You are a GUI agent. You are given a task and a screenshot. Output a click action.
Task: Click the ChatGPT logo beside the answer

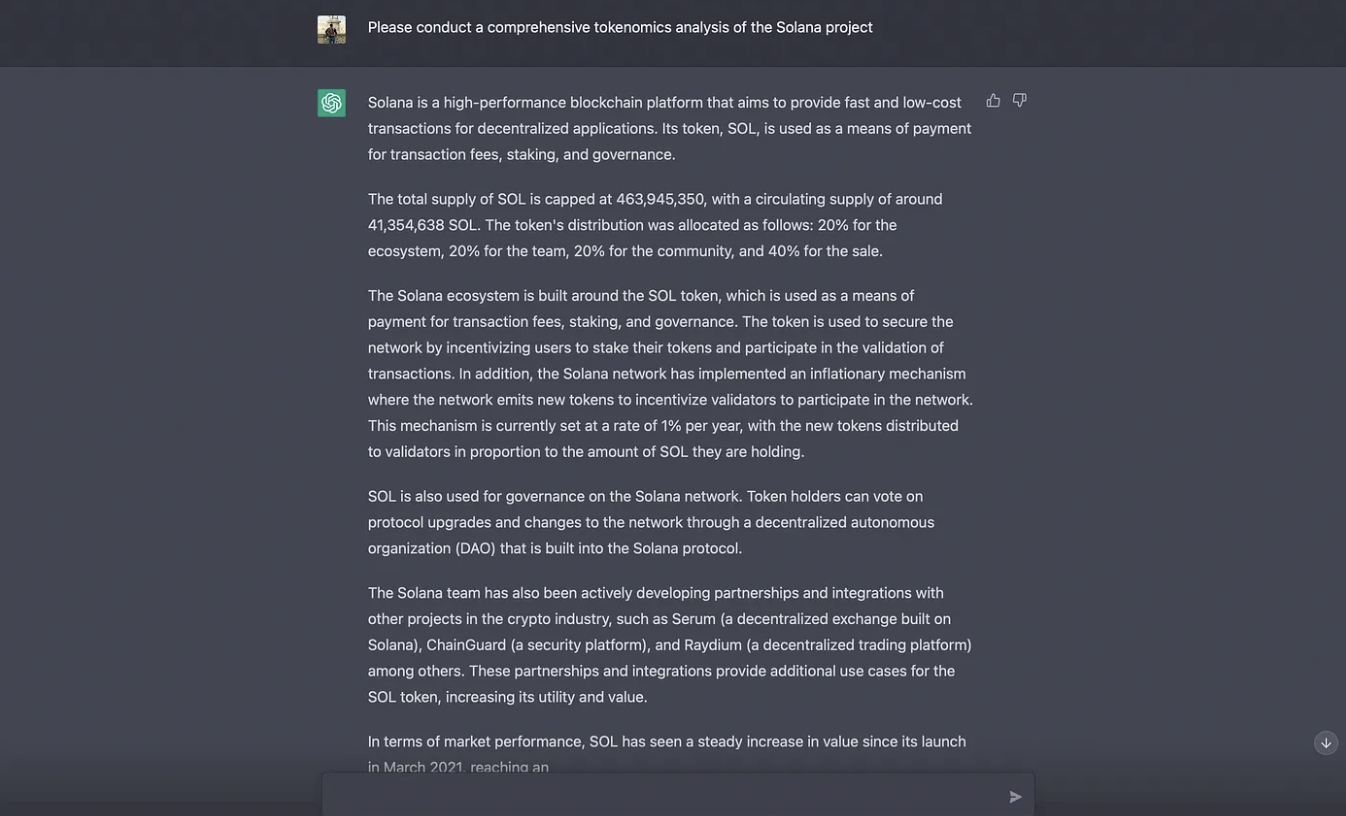pyautogui.click(x=332, y=103)
